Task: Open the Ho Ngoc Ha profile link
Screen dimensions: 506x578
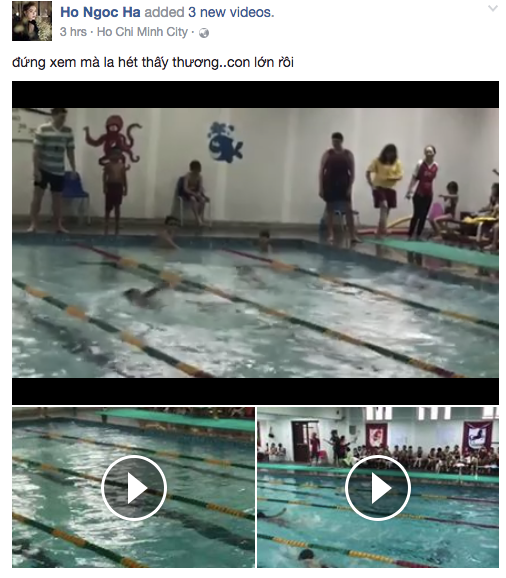Action: 100,12
